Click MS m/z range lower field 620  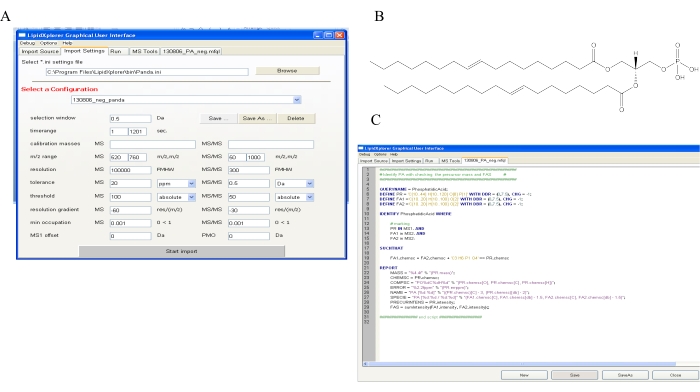[x=118, y=157]
